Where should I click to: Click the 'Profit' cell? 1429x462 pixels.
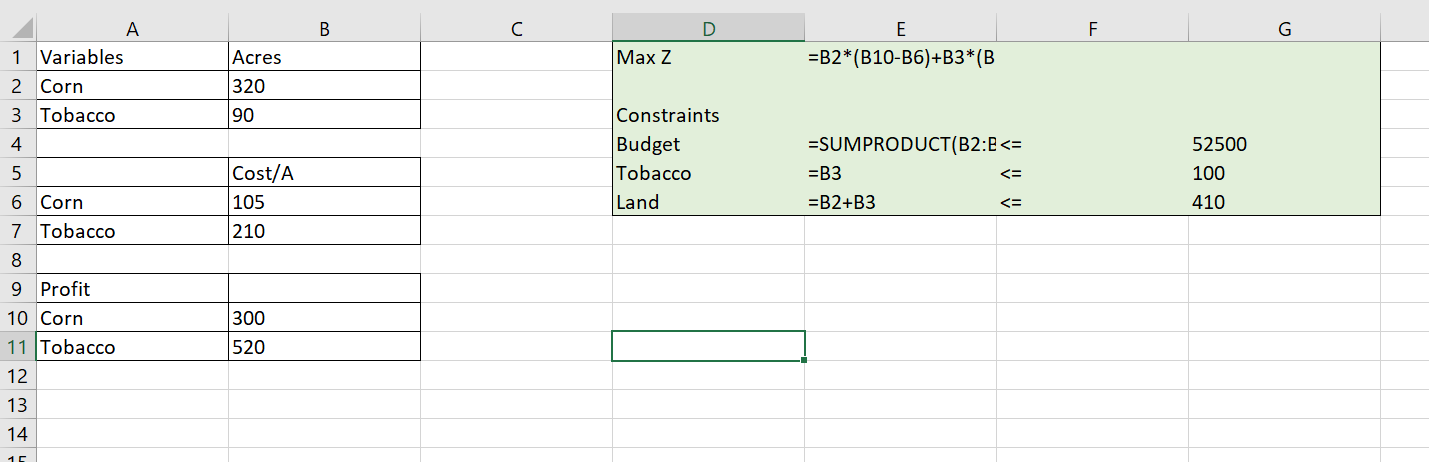(x=132, y=289)
